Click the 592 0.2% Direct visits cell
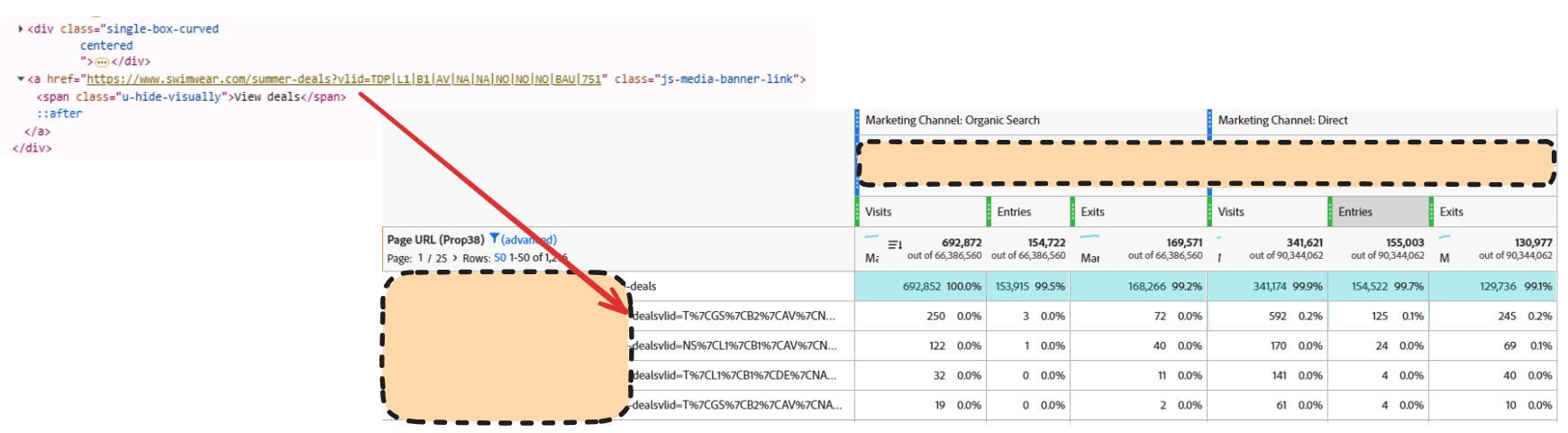 pos(1267,316)
